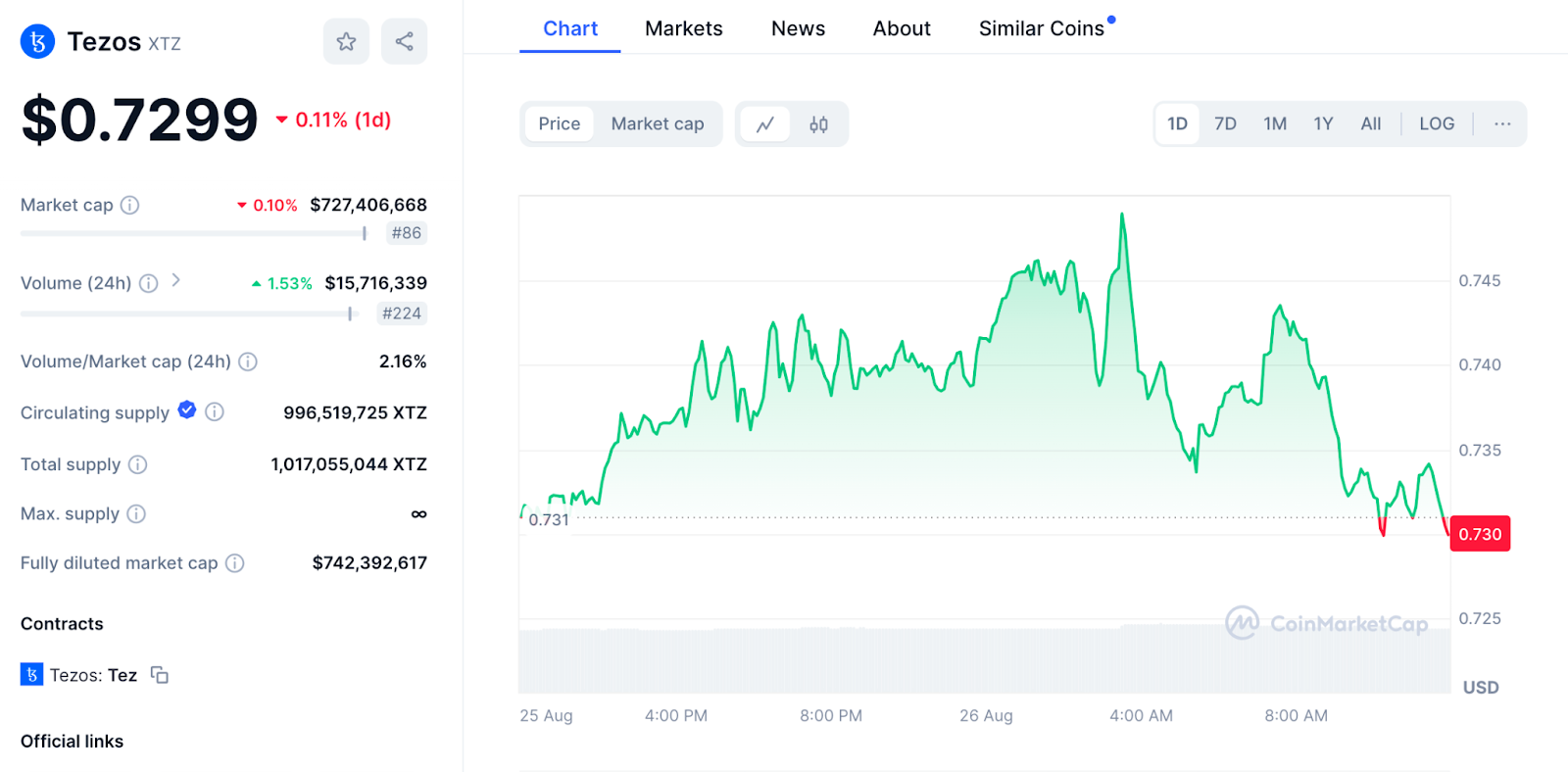
Task: Open Circulating supply info icon
Action: [215, 411]
